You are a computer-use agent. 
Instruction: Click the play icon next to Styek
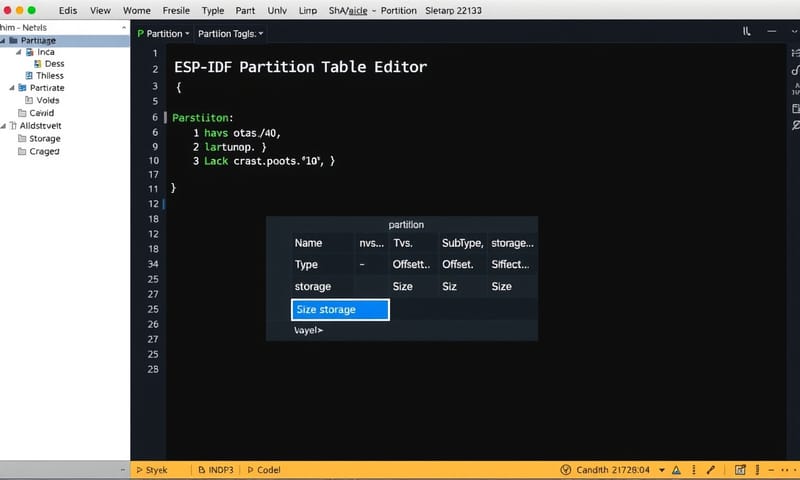tap(139, 470)
